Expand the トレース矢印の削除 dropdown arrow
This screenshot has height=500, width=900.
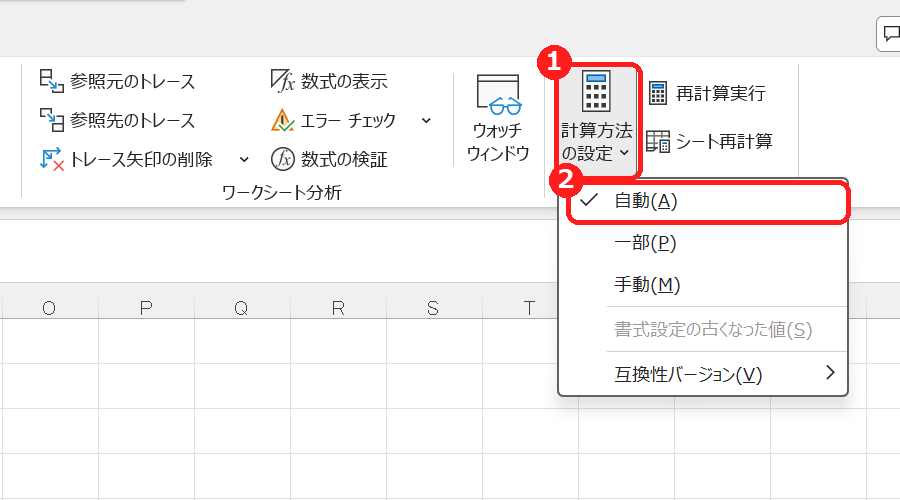coord(244,160)
